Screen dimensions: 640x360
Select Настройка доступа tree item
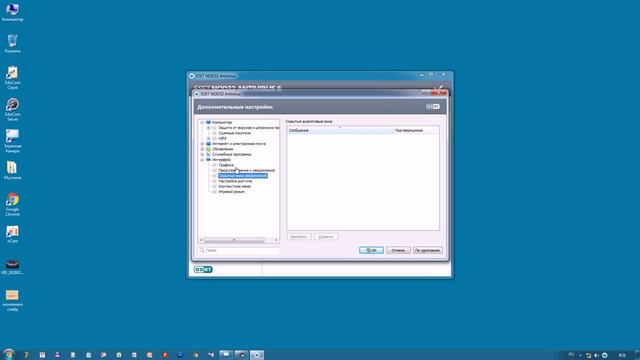(235, 181)
